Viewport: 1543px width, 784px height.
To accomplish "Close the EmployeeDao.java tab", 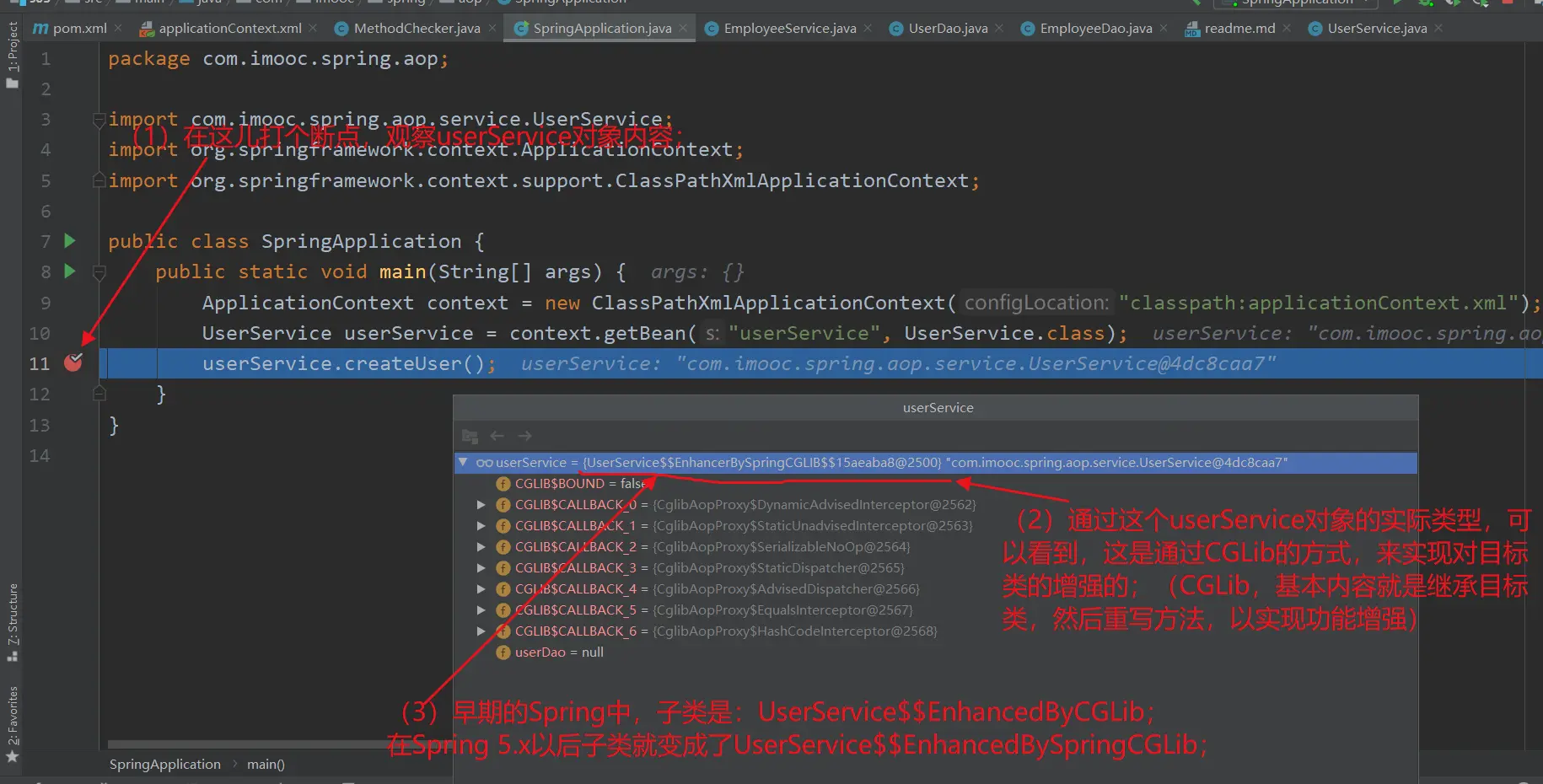I will pos(1164,28).
